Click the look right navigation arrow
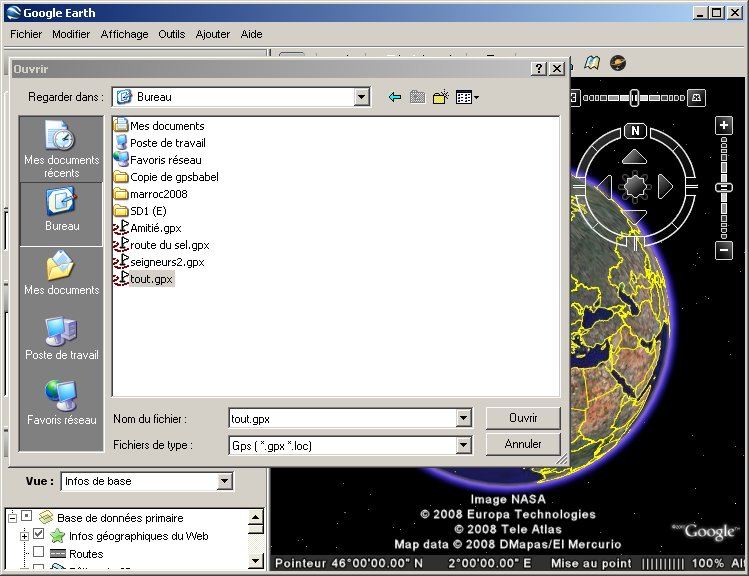 tap(665, 186)
